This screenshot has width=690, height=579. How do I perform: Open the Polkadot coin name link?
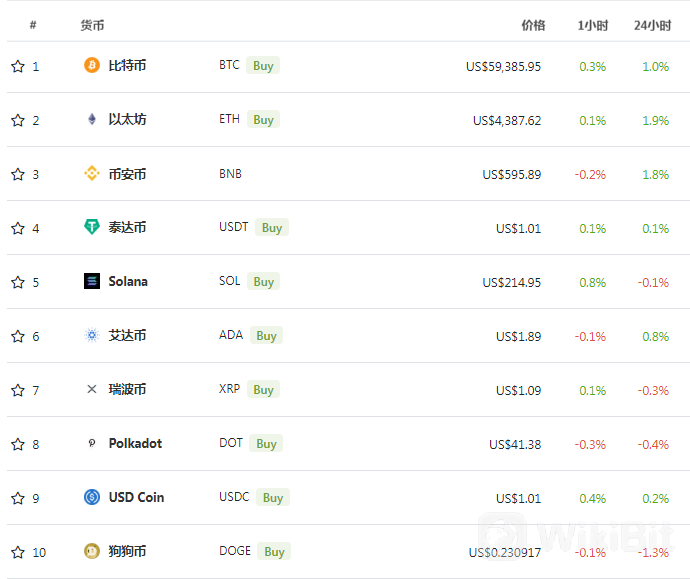click(x=135, y=443)
